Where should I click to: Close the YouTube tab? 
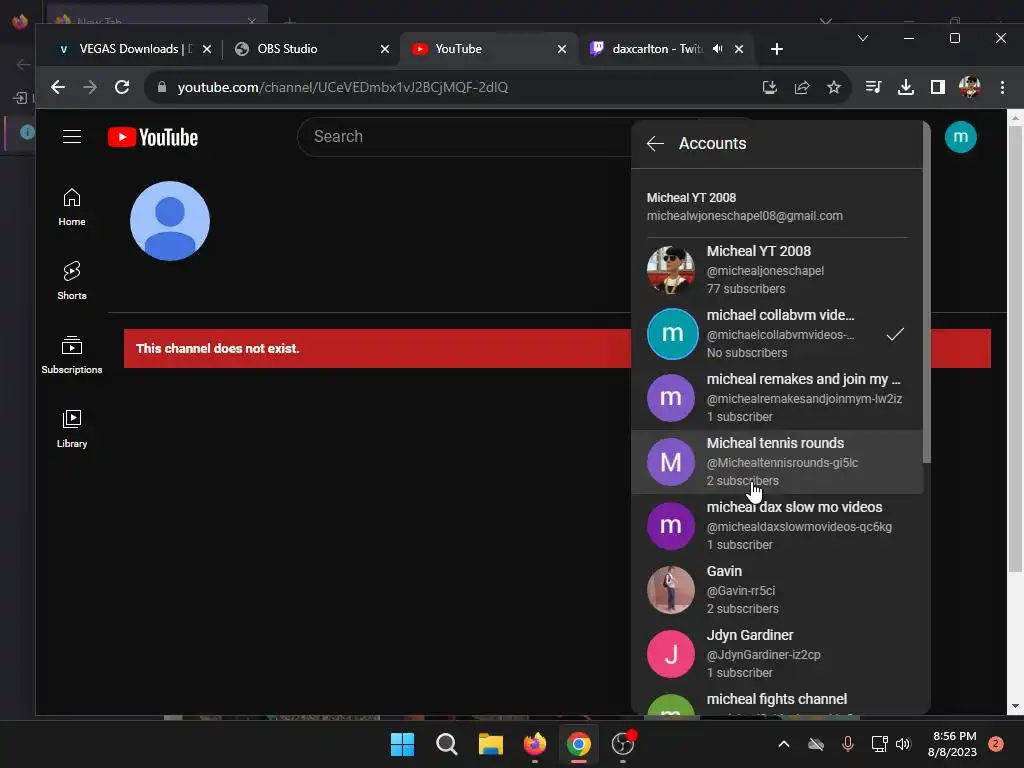click(x=562, y=49)
